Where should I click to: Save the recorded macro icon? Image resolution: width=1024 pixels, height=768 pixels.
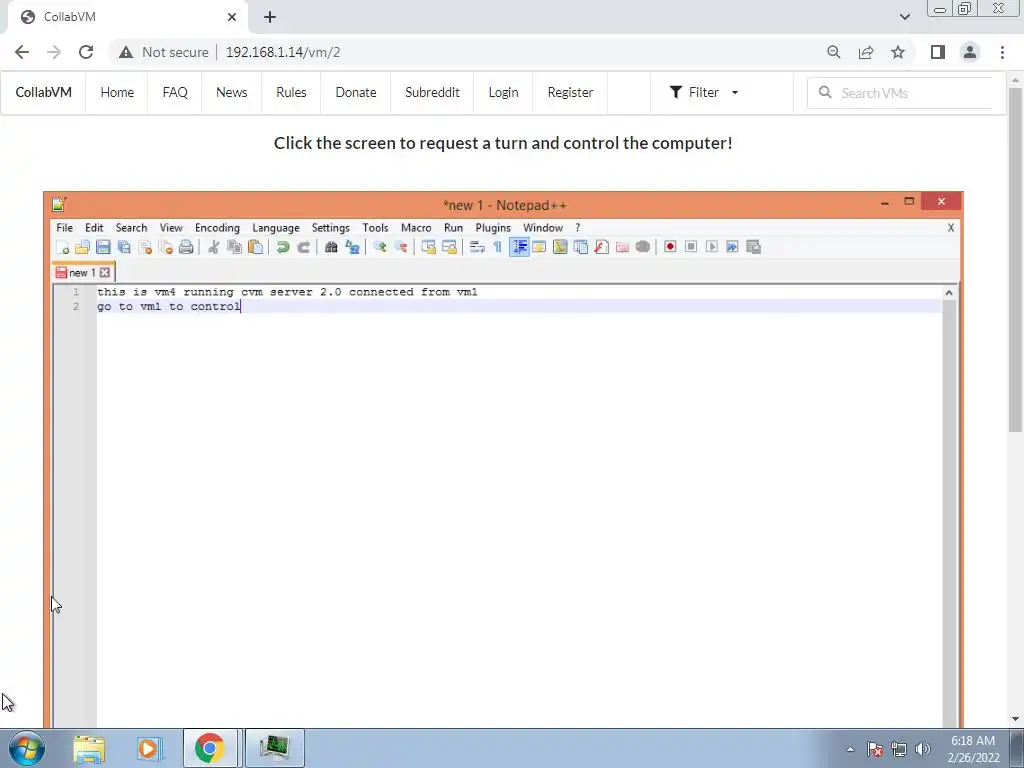coord(754,247)
